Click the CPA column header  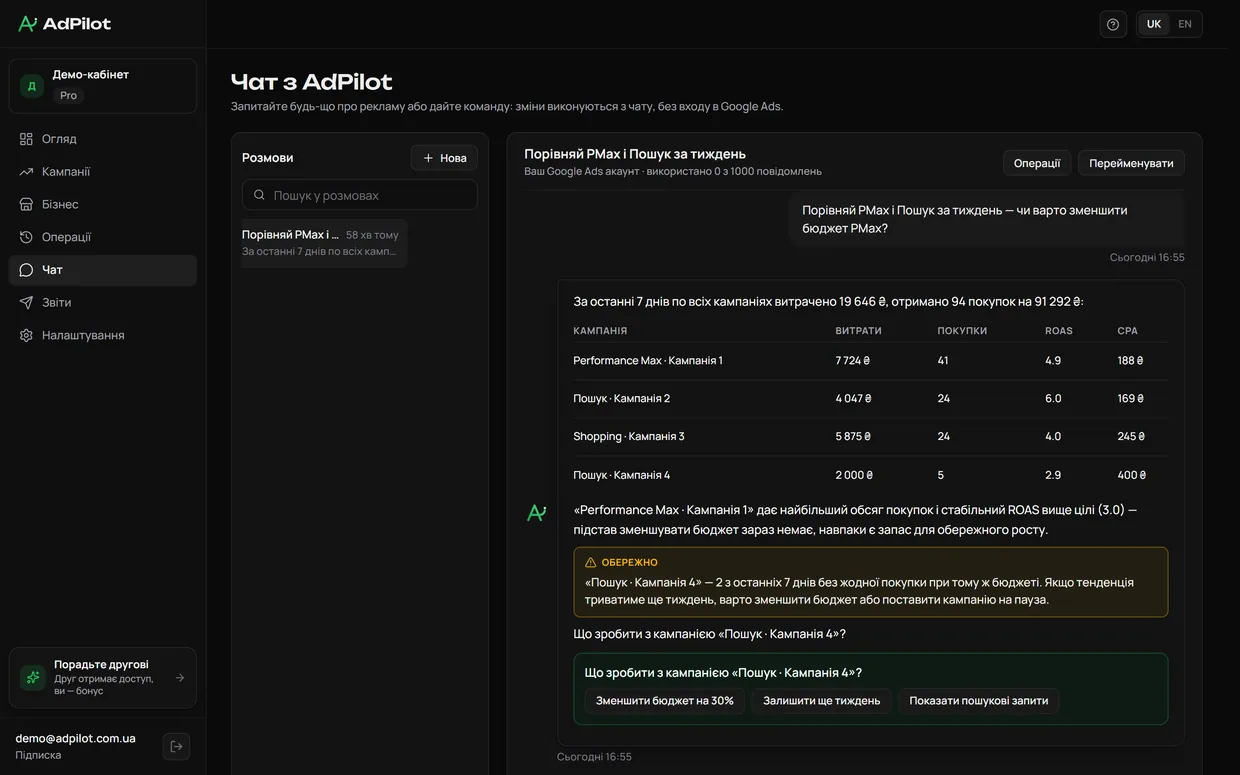(x=1128, y=330)
